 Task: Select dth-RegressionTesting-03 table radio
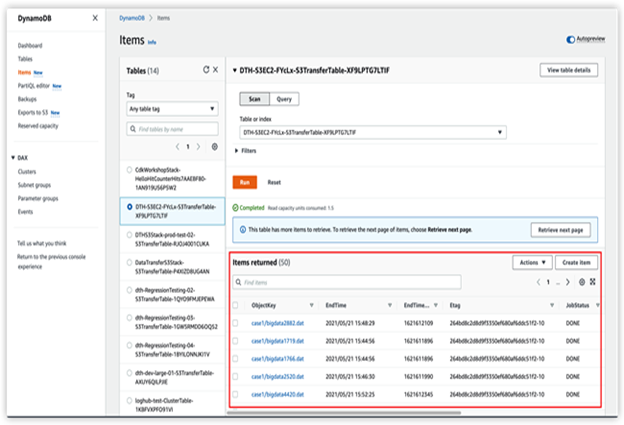129,318
